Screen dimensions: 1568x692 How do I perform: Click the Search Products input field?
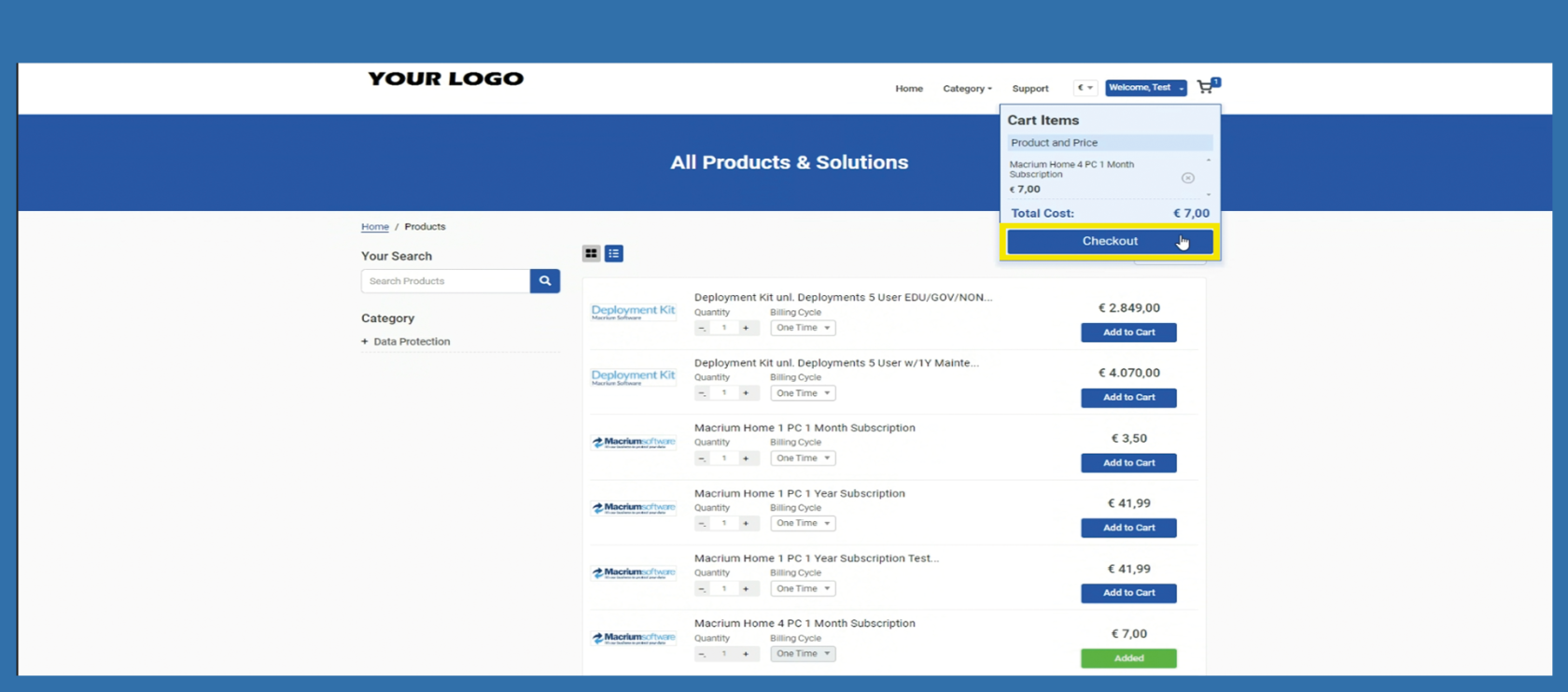(x=445, y=281)
